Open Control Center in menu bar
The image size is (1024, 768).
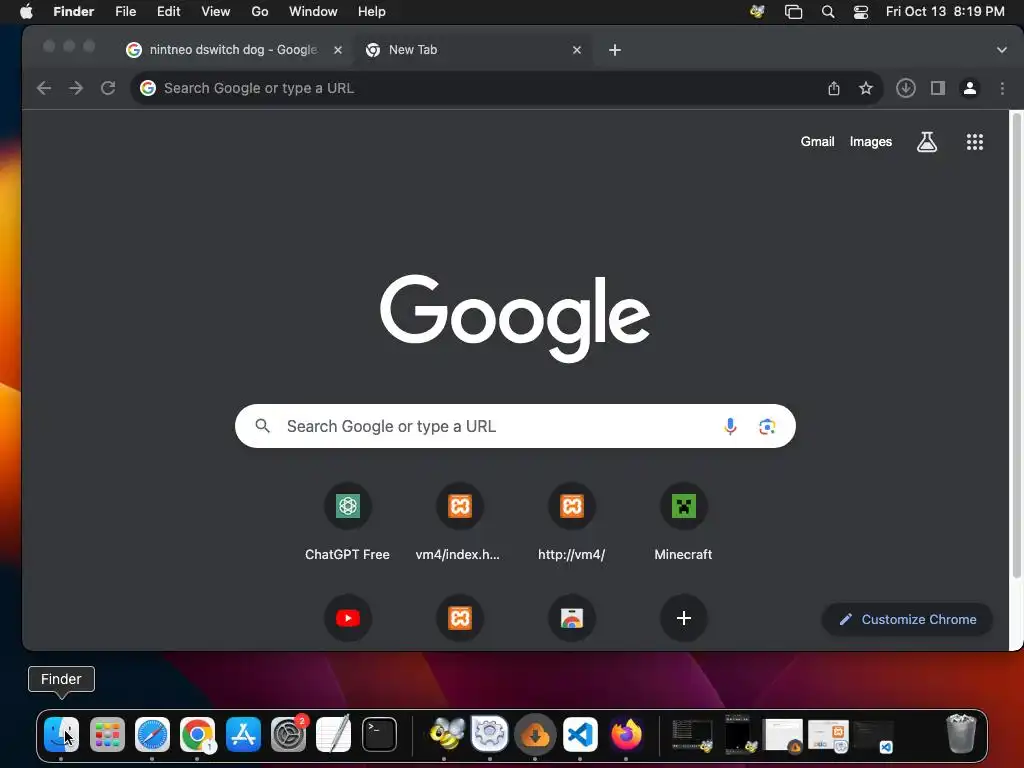(861, 12)
